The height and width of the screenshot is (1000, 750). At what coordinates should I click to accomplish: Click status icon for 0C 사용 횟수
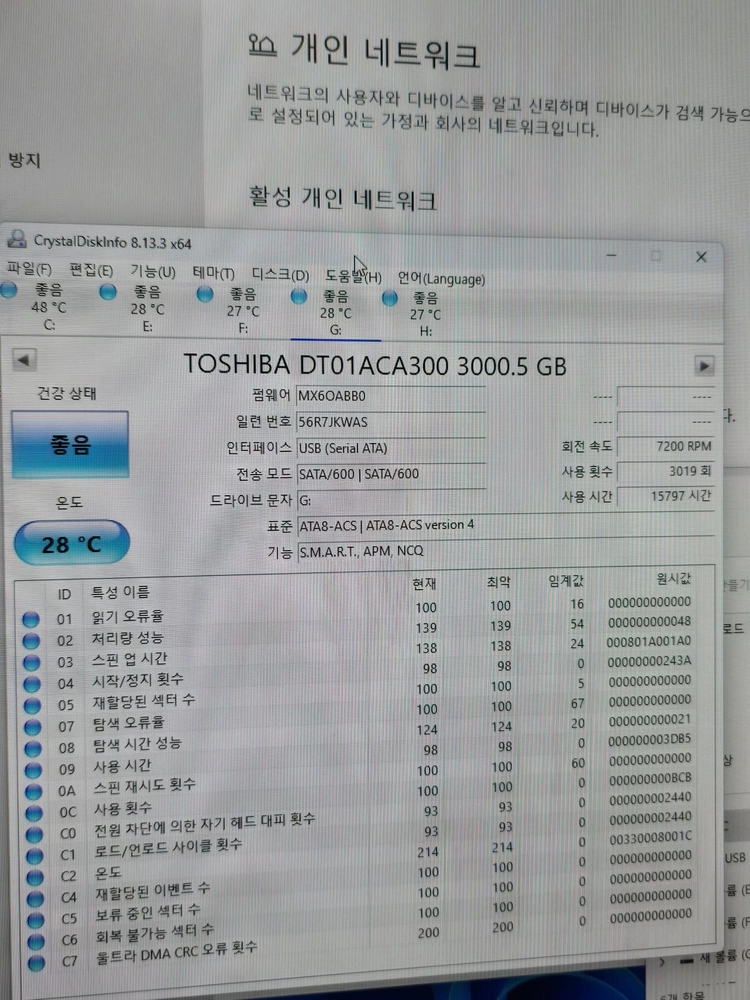click(34, 812)
